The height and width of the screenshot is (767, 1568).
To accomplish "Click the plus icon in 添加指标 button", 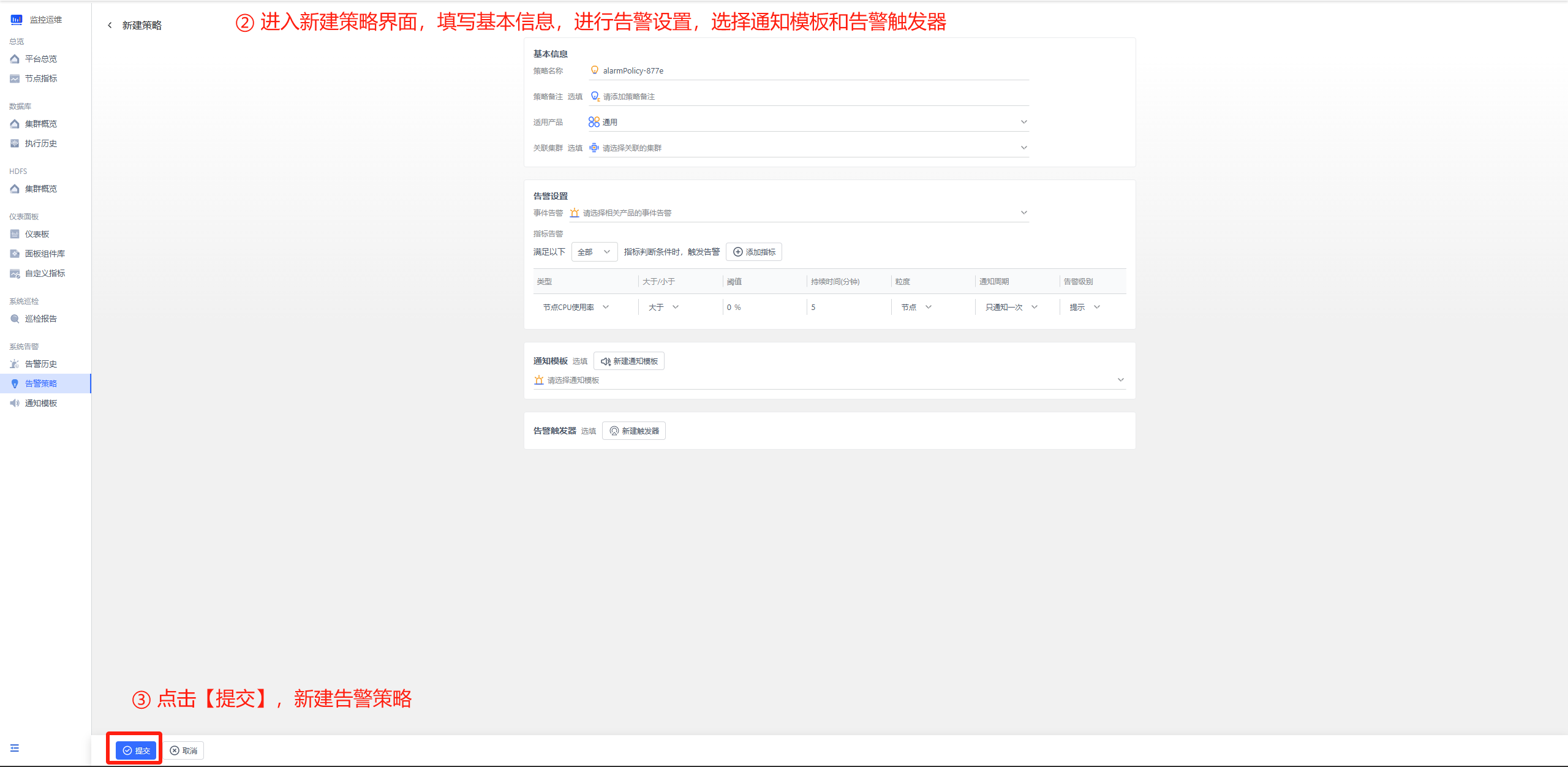I will 738,252.
